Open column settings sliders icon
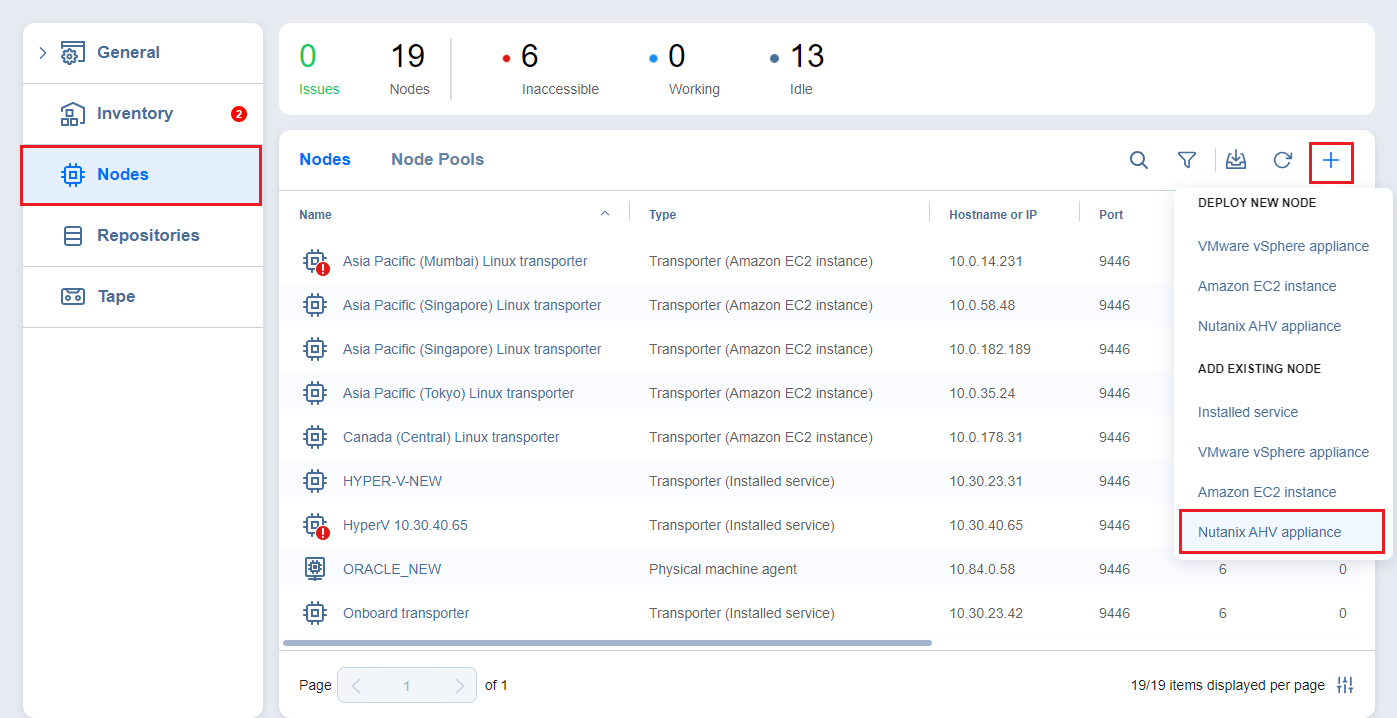The width and height of the screenshot is (1397, 718). click(1345, 685)
